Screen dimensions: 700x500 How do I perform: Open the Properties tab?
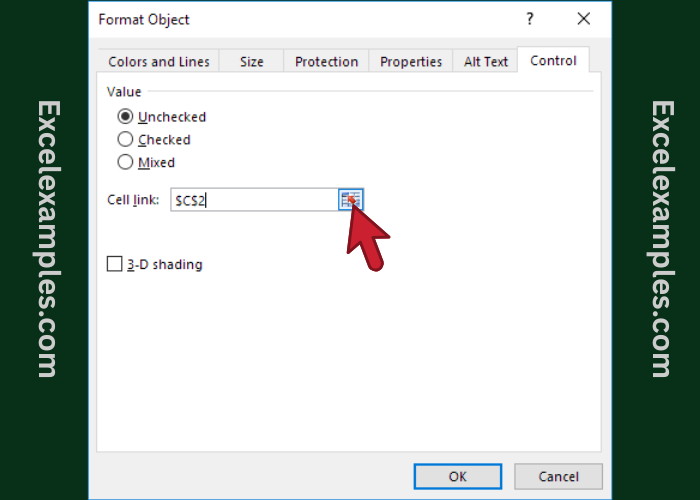pyautogui.click(x=411, y=62)
